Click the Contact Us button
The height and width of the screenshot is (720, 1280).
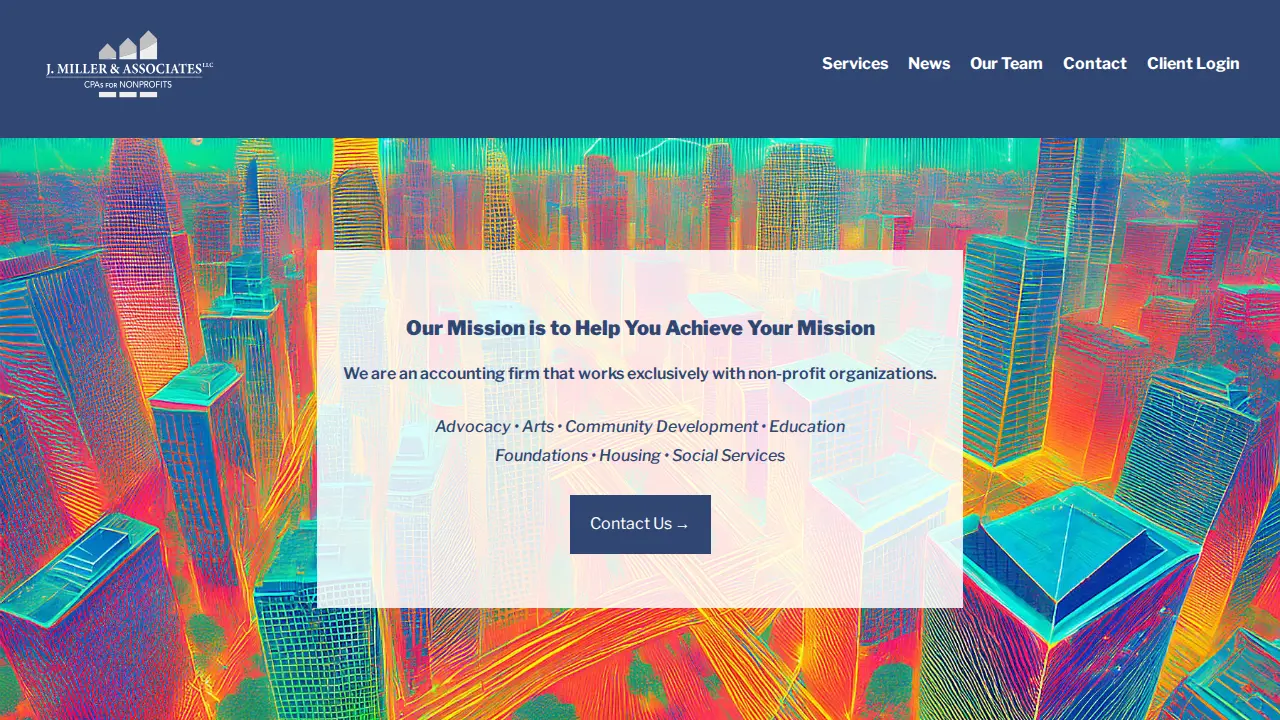[x=640, y=524]
